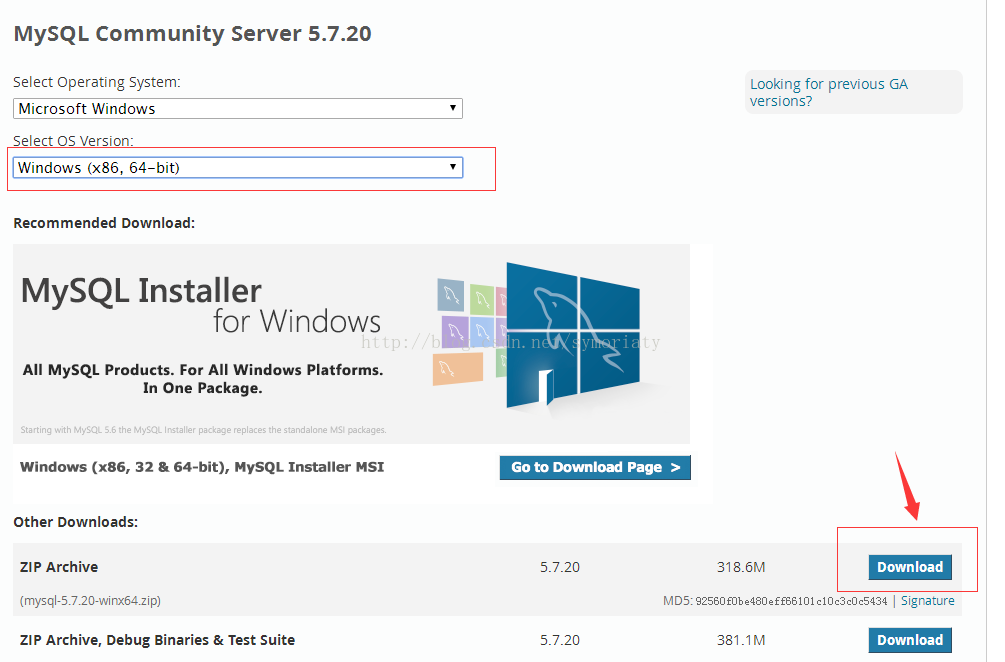This screenshot has height=662, width=1005.
Task: Open the Select OS Version dropdown
Action: (238, 167)
